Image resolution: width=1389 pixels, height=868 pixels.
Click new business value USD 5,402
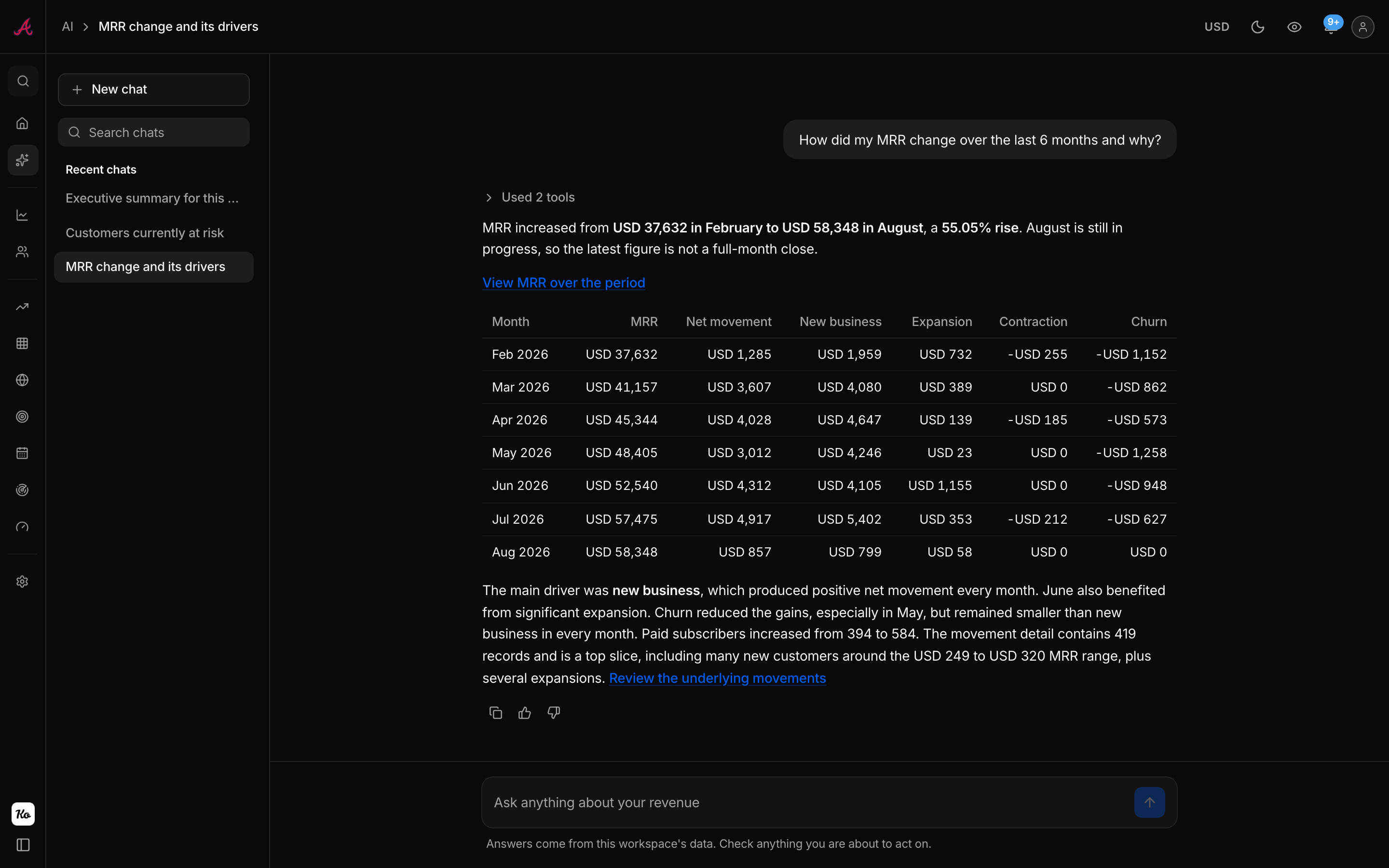click(x=849, y=519)
